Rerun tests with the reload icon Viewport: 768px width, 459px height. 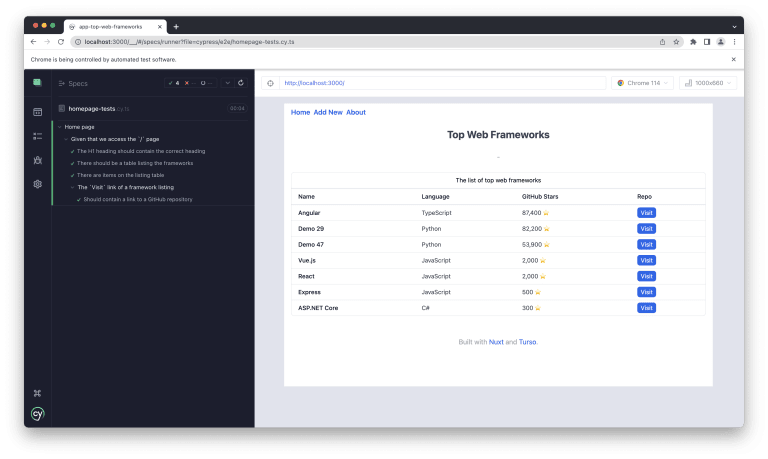click(x=240, y=83)
